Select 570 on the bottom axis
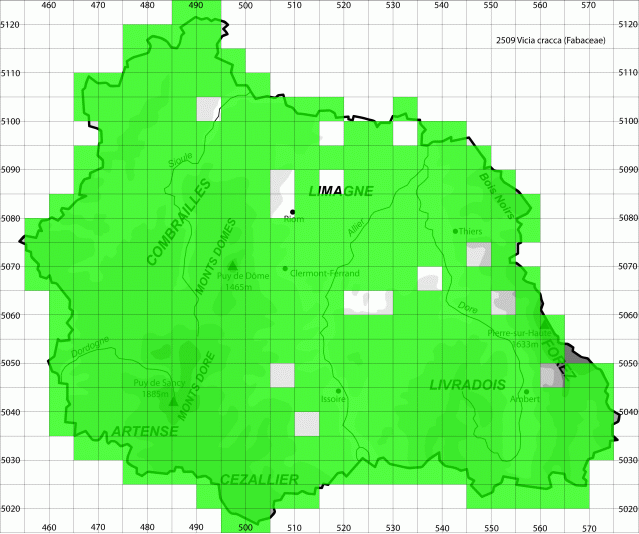The height and width of the screenshot is (534, 639). [589, 528]
